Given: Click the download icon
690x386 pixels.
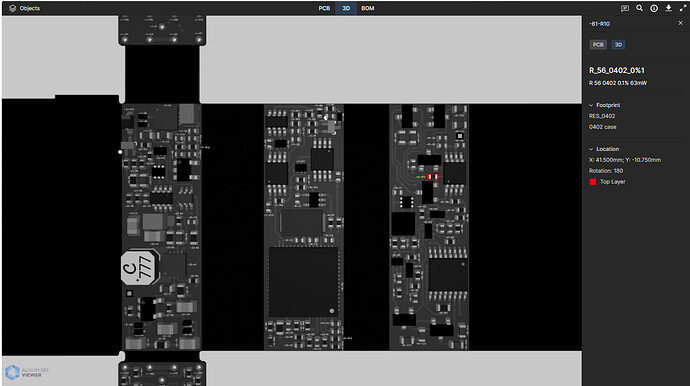Looking at the screenshot, I should coord(668,8).
